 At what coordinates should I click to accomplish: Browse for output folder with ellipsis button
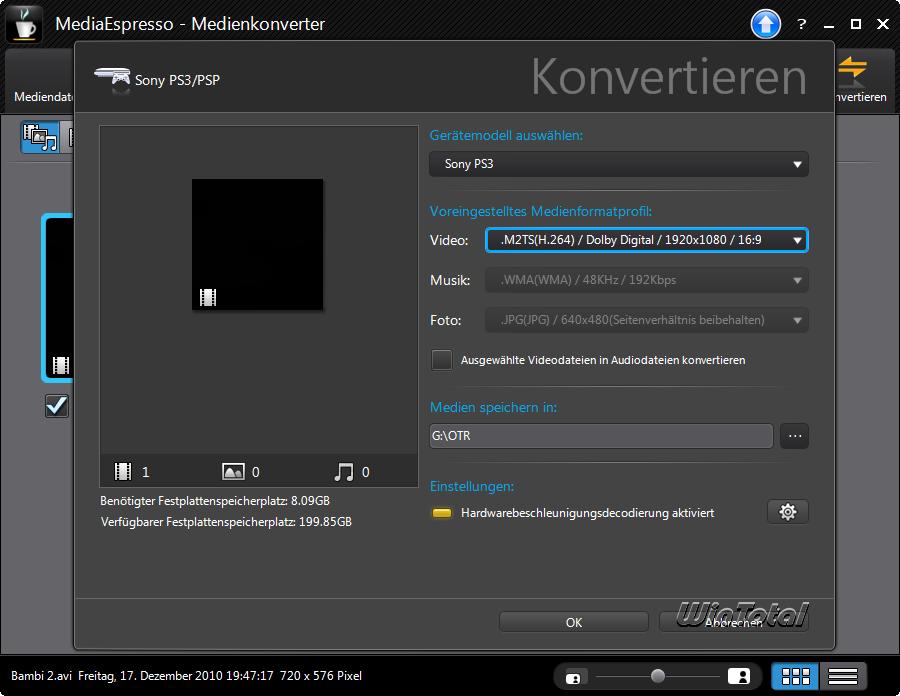794,436
